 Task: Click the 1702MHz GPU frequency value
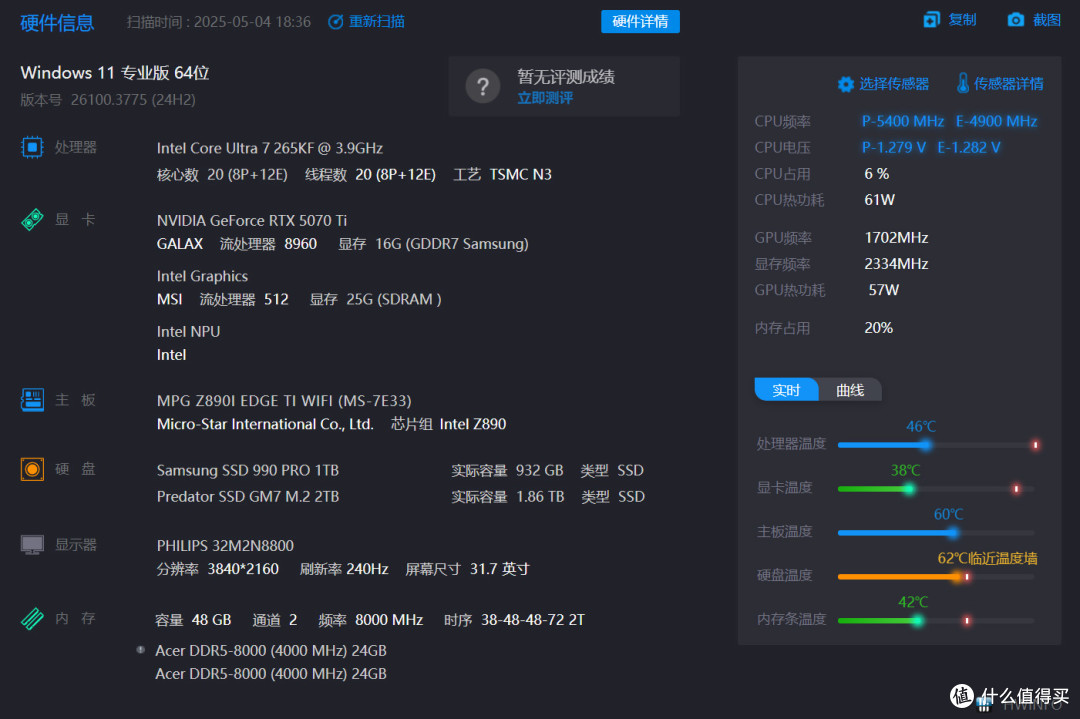(896, 238)
